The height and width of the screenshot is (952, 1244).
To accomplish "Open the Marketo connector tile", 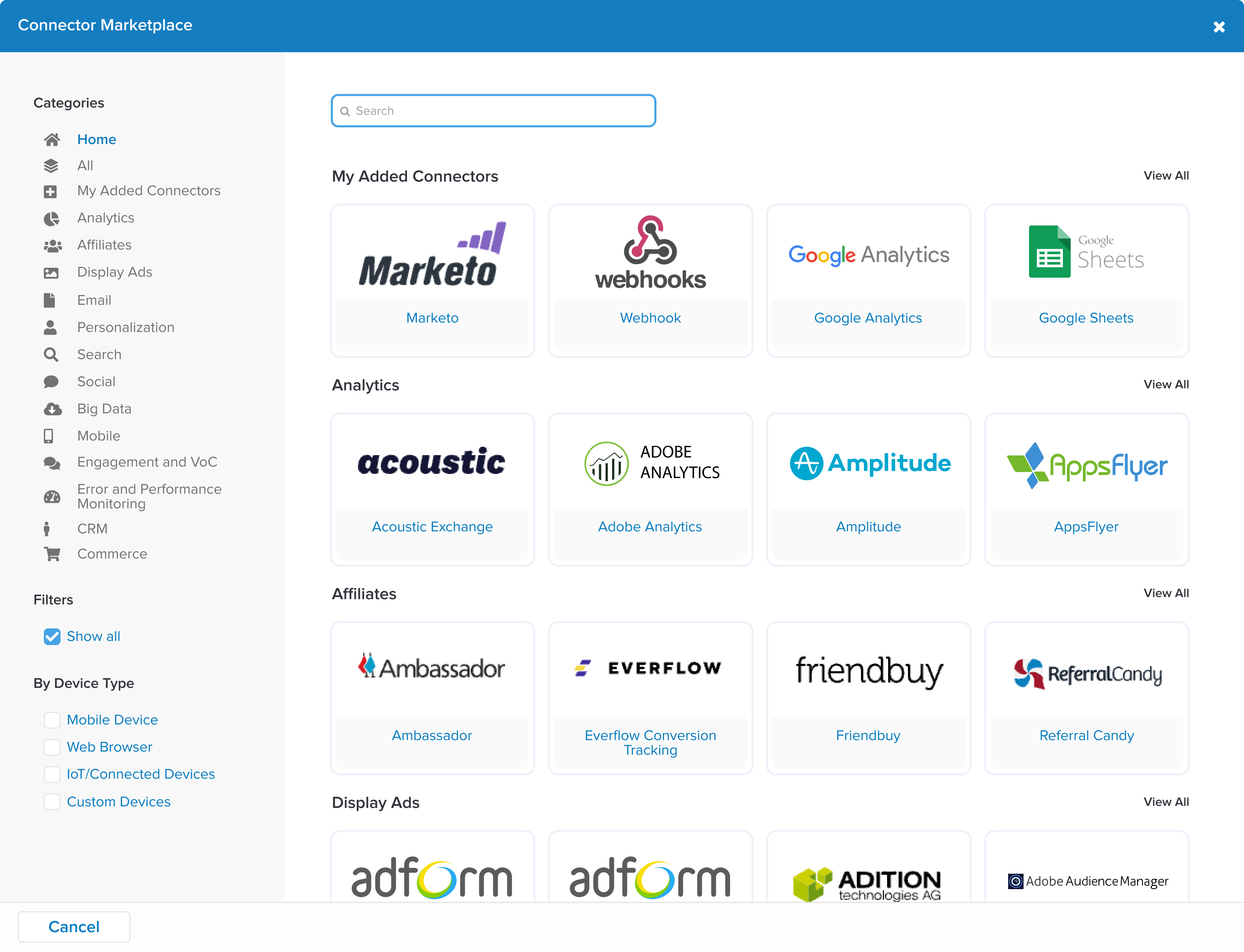I will 432,281.
